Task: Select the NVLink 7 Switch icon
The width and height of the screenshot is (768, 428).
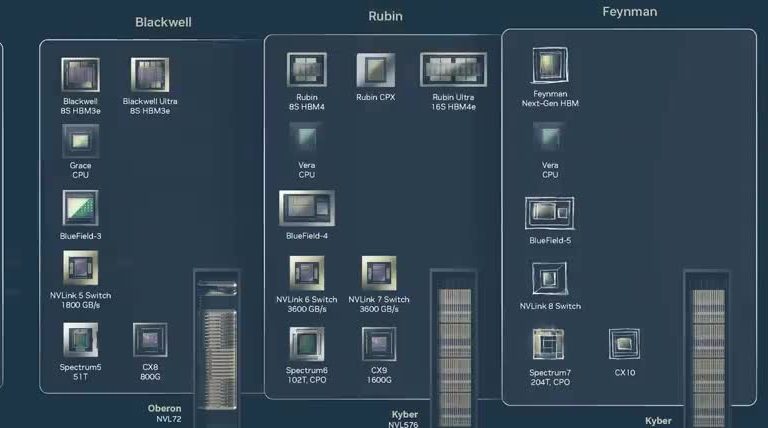Action: (x=378, y=273)
